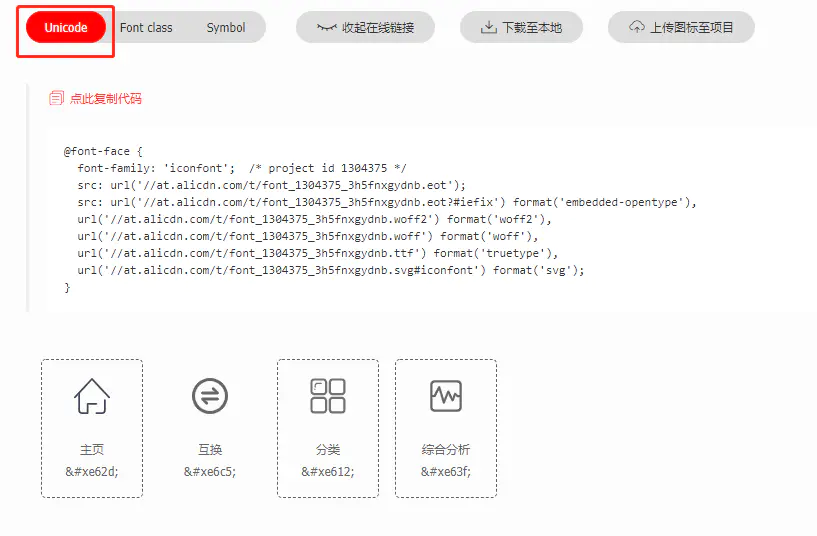Click the &#xe62d; code under 主页
This screenshot has height=536, width=817.
(x=92, y=472)
